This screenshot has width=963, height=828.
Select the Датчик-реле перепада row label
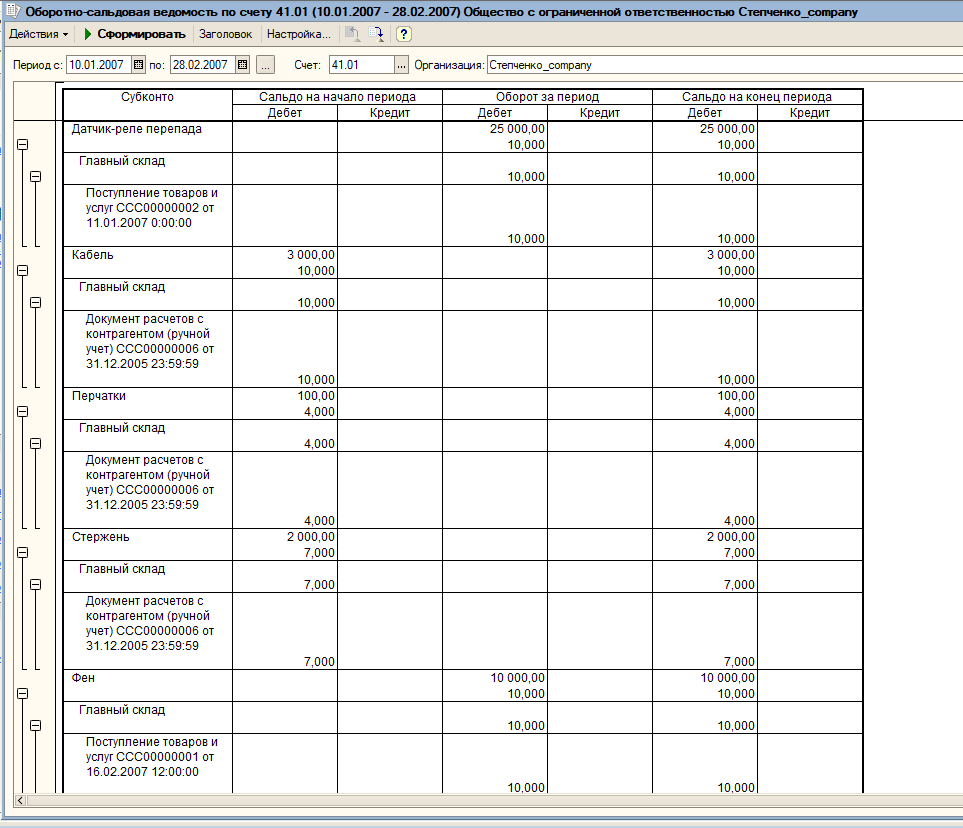pyautogui.click(x=136, y=129)
